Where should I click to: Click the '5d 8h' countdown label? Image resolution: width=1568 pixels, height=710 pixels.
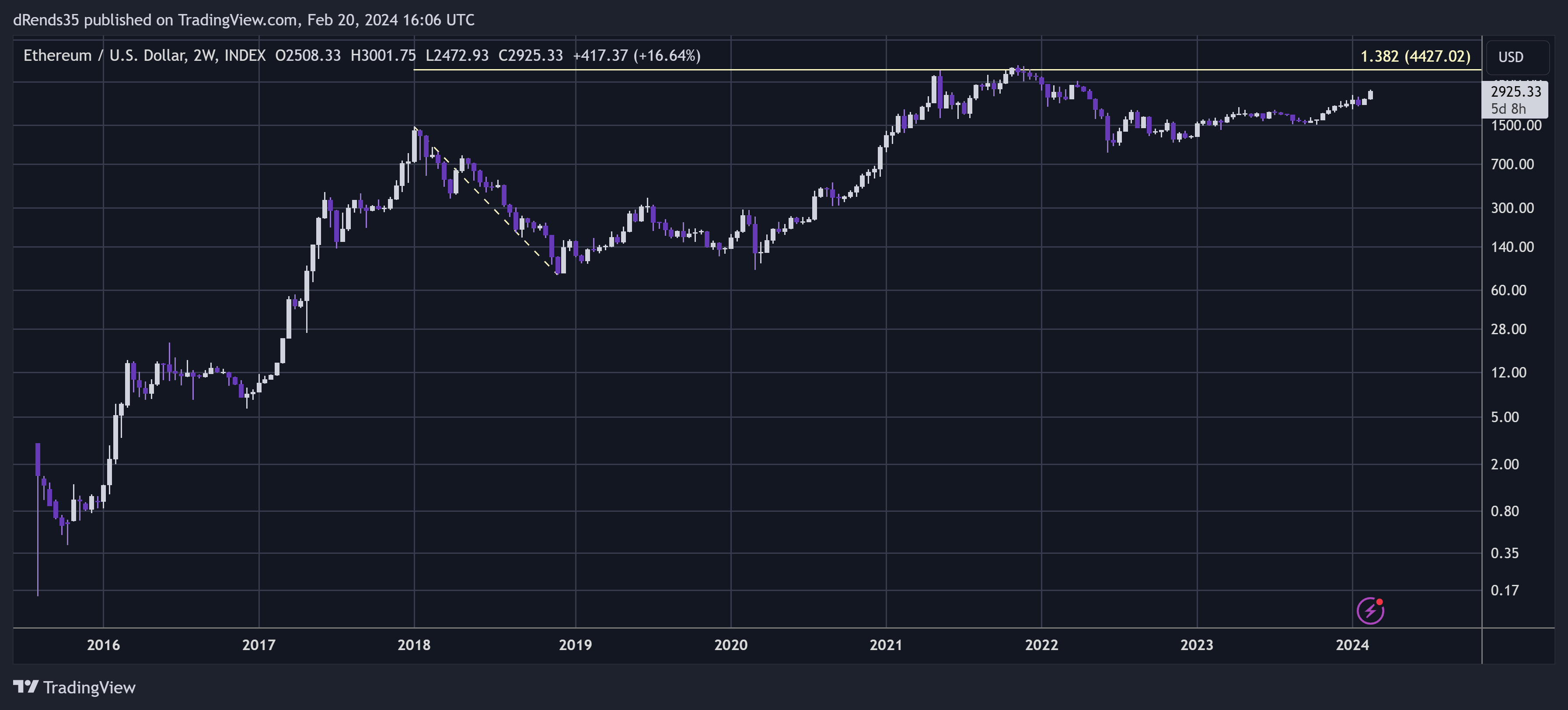1509,108
